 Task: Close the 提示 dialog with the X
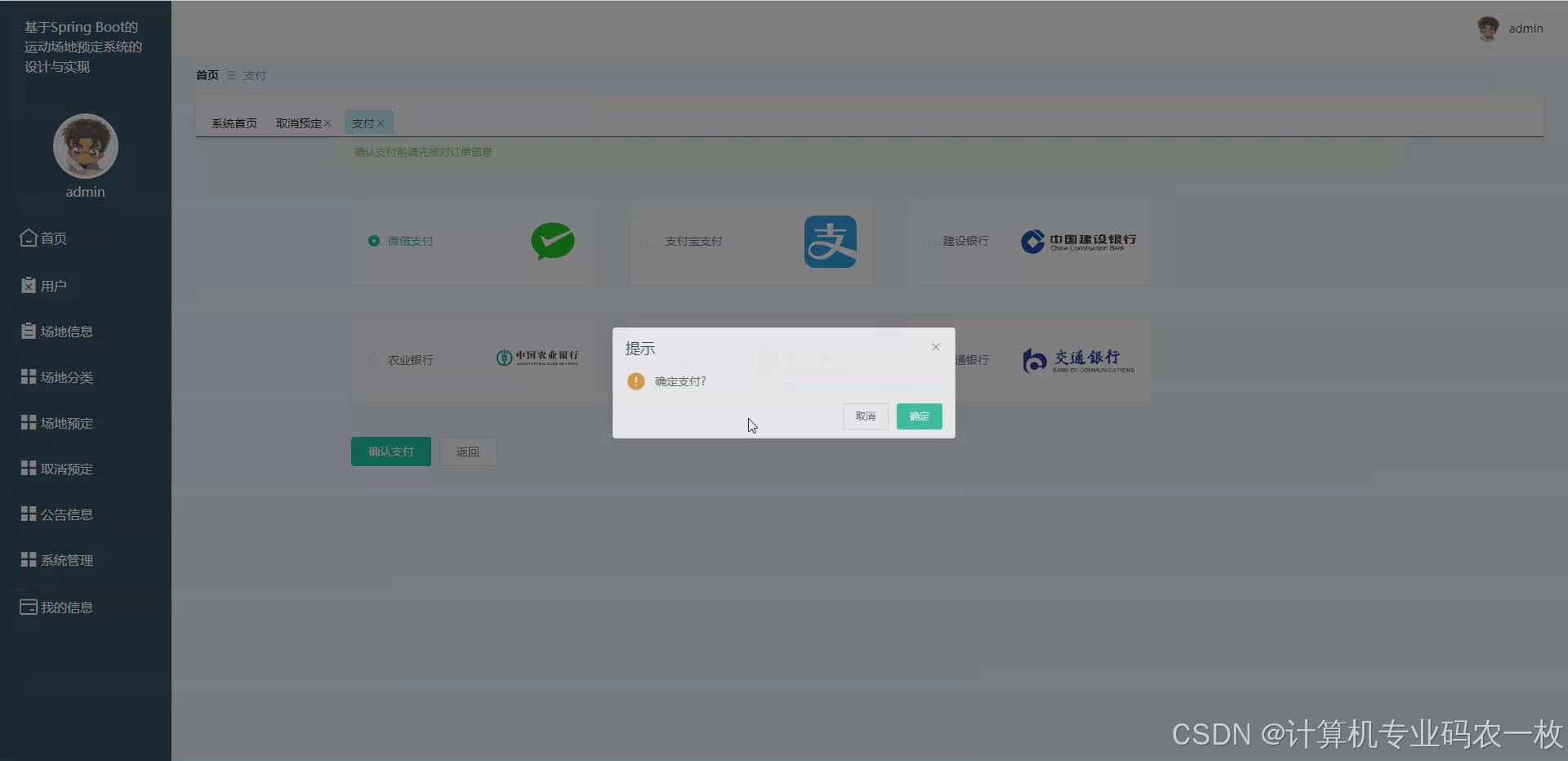point(936,347)
